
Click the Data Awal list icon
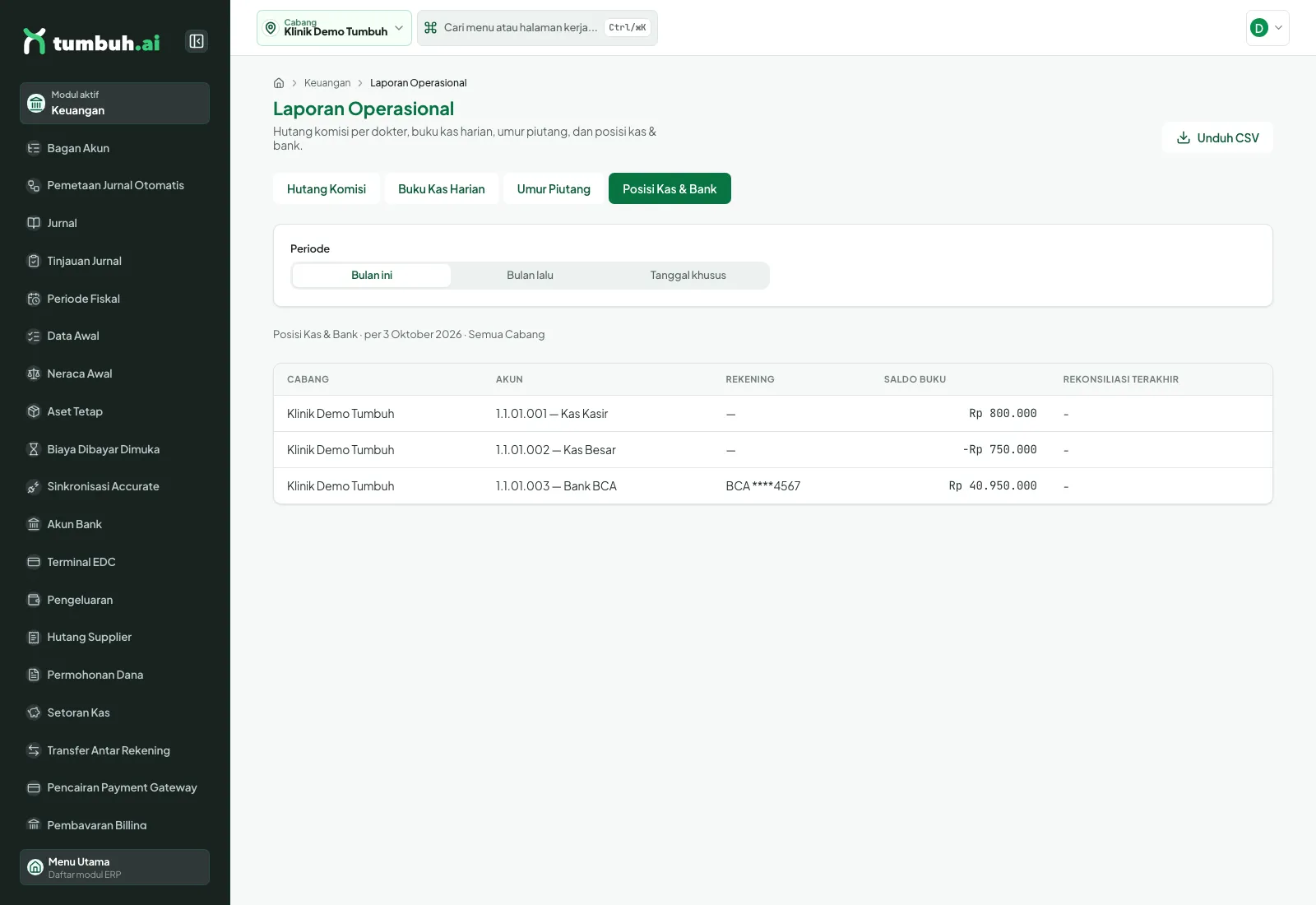pos(34,336)
